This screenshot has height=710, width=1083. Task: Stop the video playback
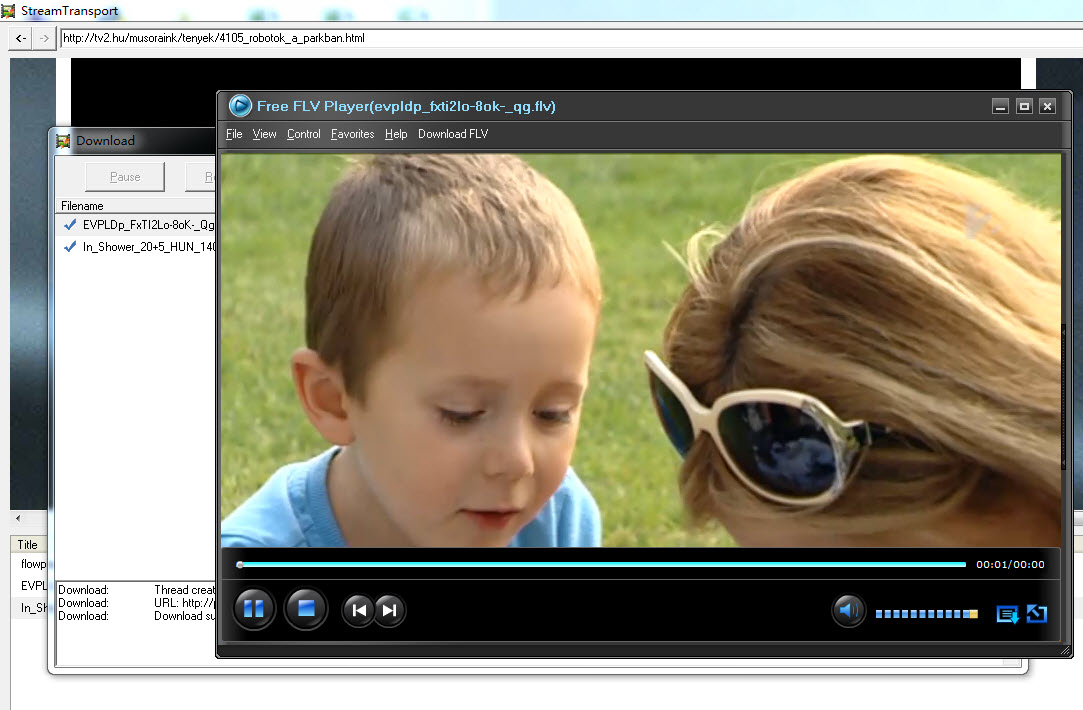coord(306,608)
